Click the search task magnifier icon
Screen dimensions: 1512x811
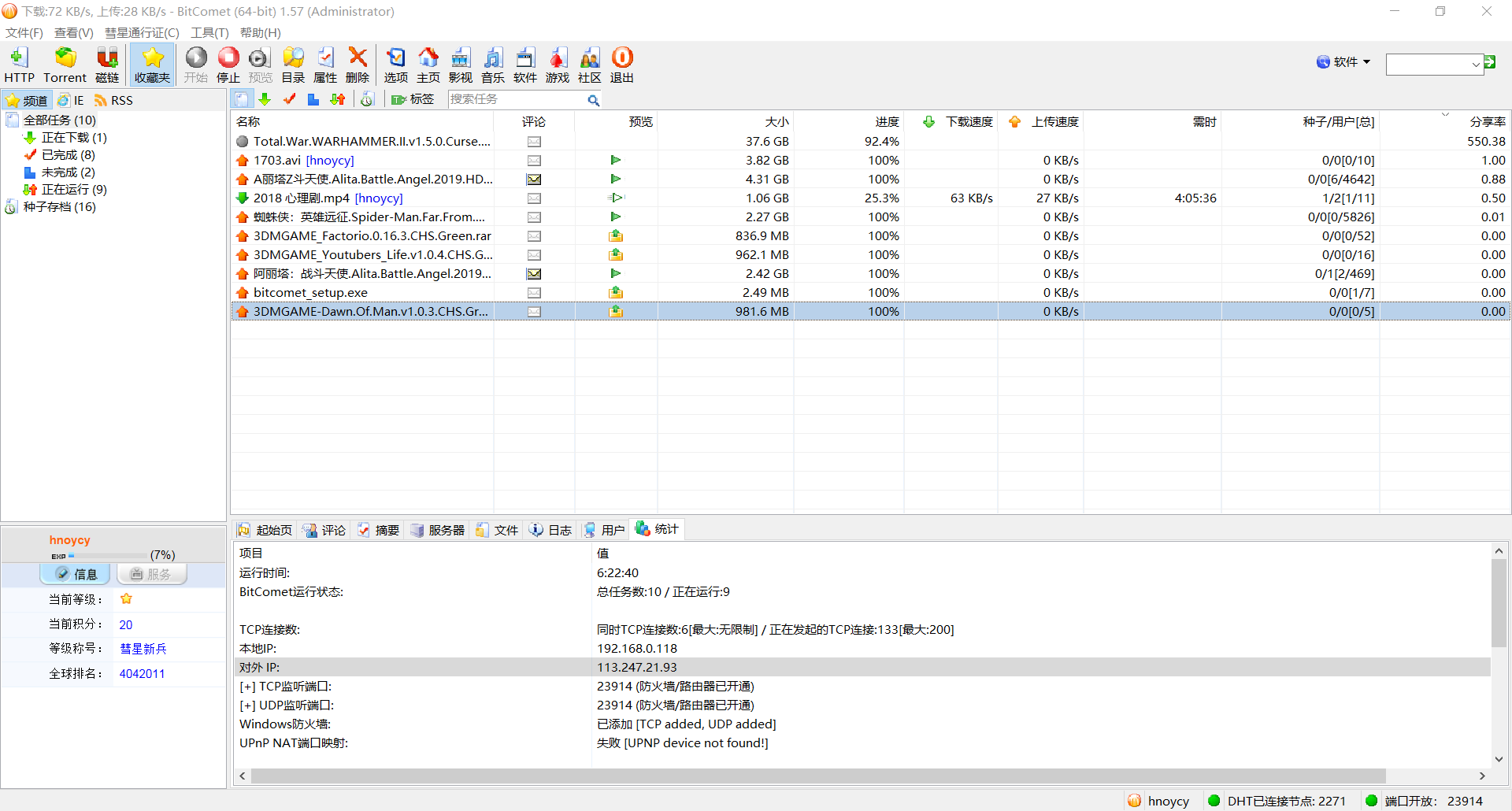593,100
